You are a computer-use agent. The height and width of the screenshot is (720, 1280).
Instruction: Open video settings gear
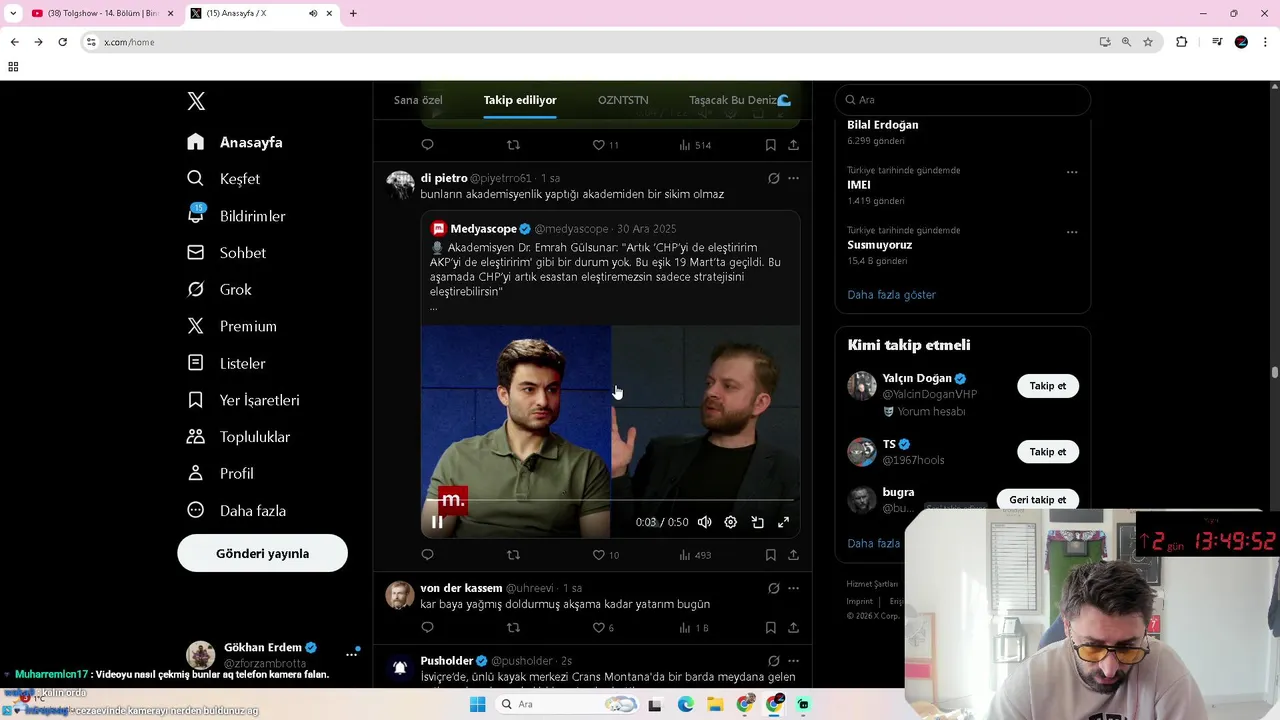click(x=731, y=522)
